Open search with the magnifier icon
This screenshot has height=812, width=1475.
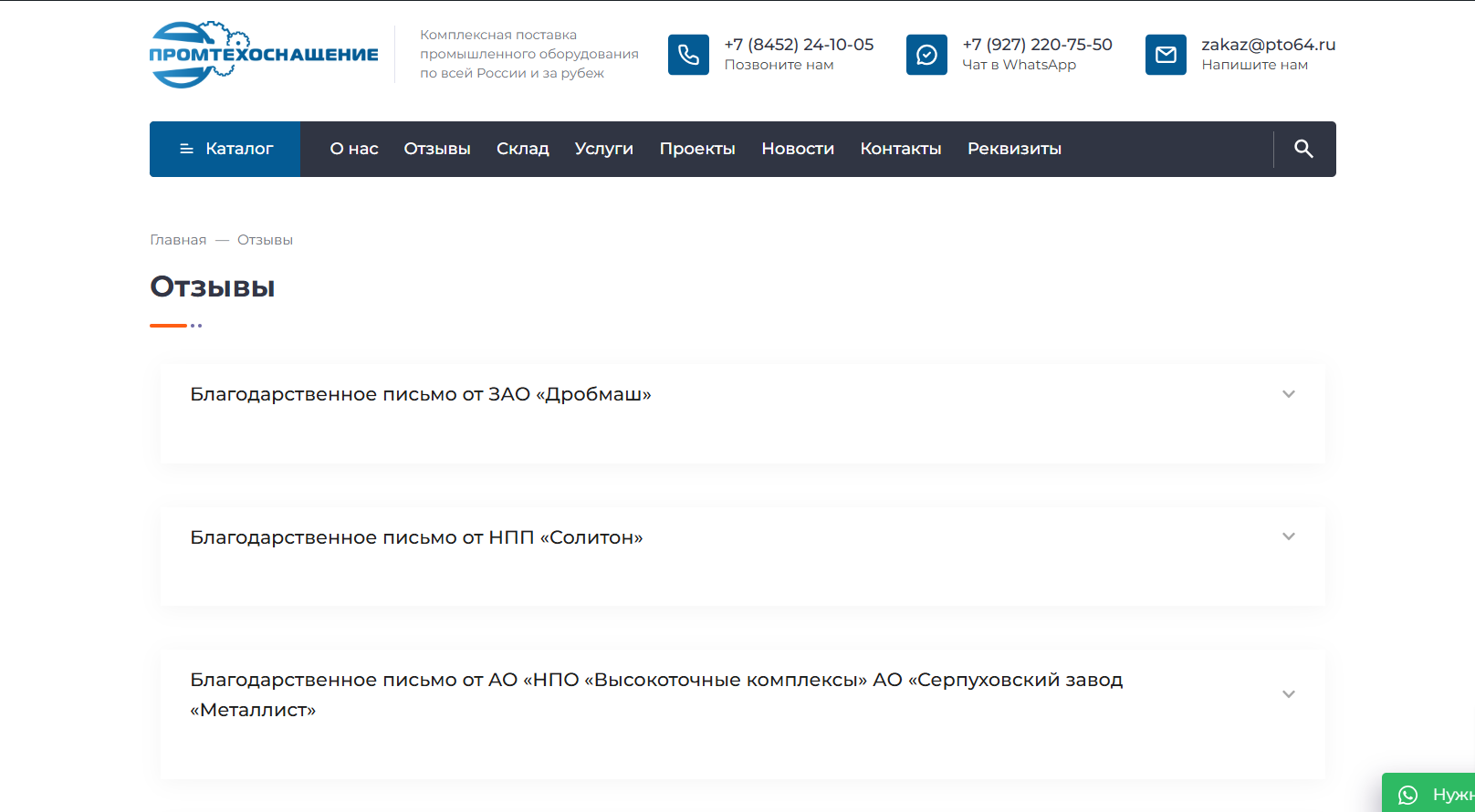point(1303,149)
